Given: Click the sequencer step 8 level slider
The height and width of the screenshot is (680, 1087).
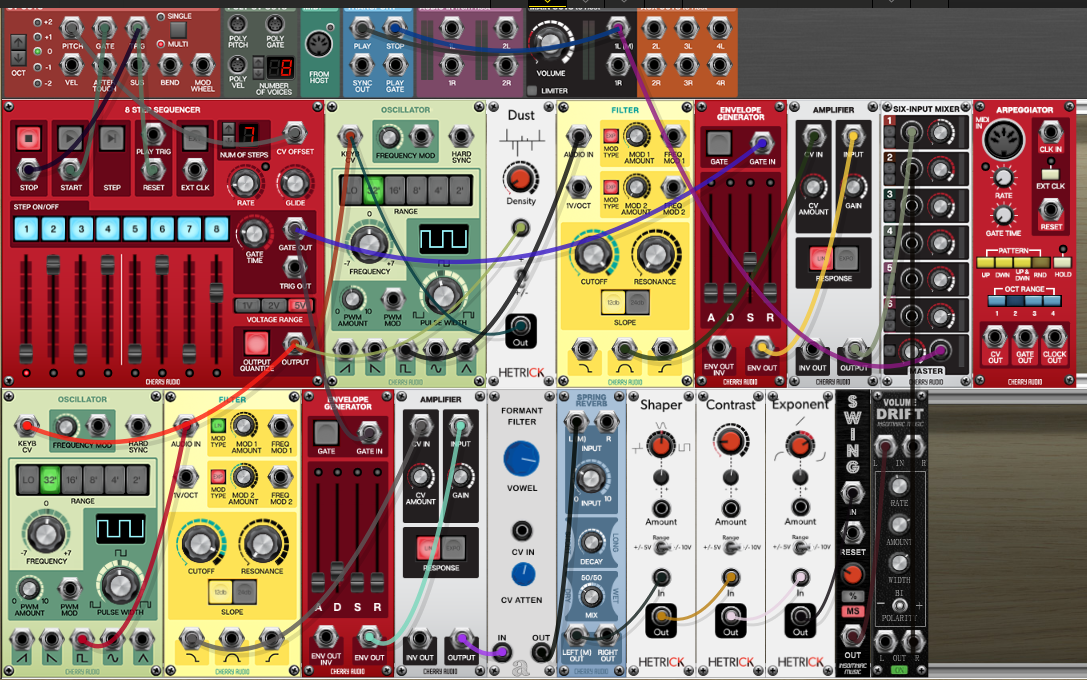Looking at the screenshot, I should tap(216, 292).
